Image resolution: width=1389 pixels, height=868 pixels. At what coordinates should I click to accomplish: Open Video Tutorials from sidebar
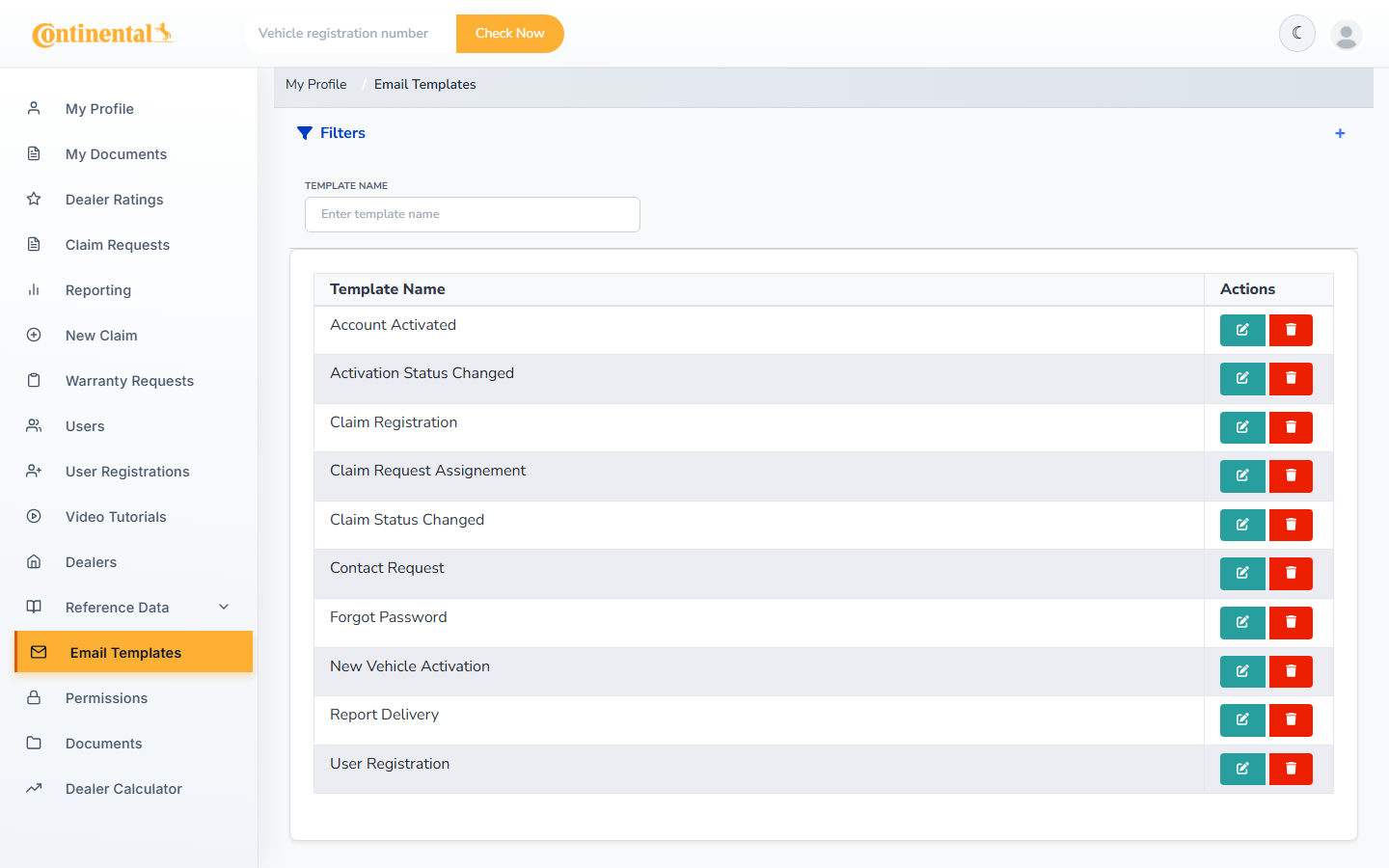tap(129, 517)
